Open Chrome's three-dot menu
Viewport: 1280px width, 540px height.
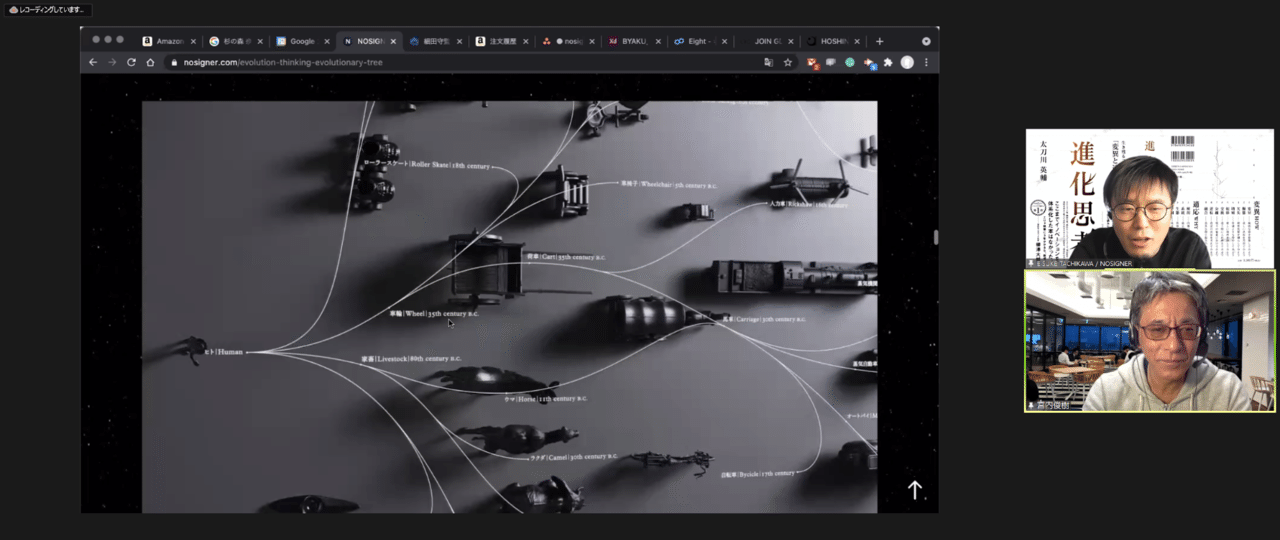pyautogui.click(x=926, y=62)
